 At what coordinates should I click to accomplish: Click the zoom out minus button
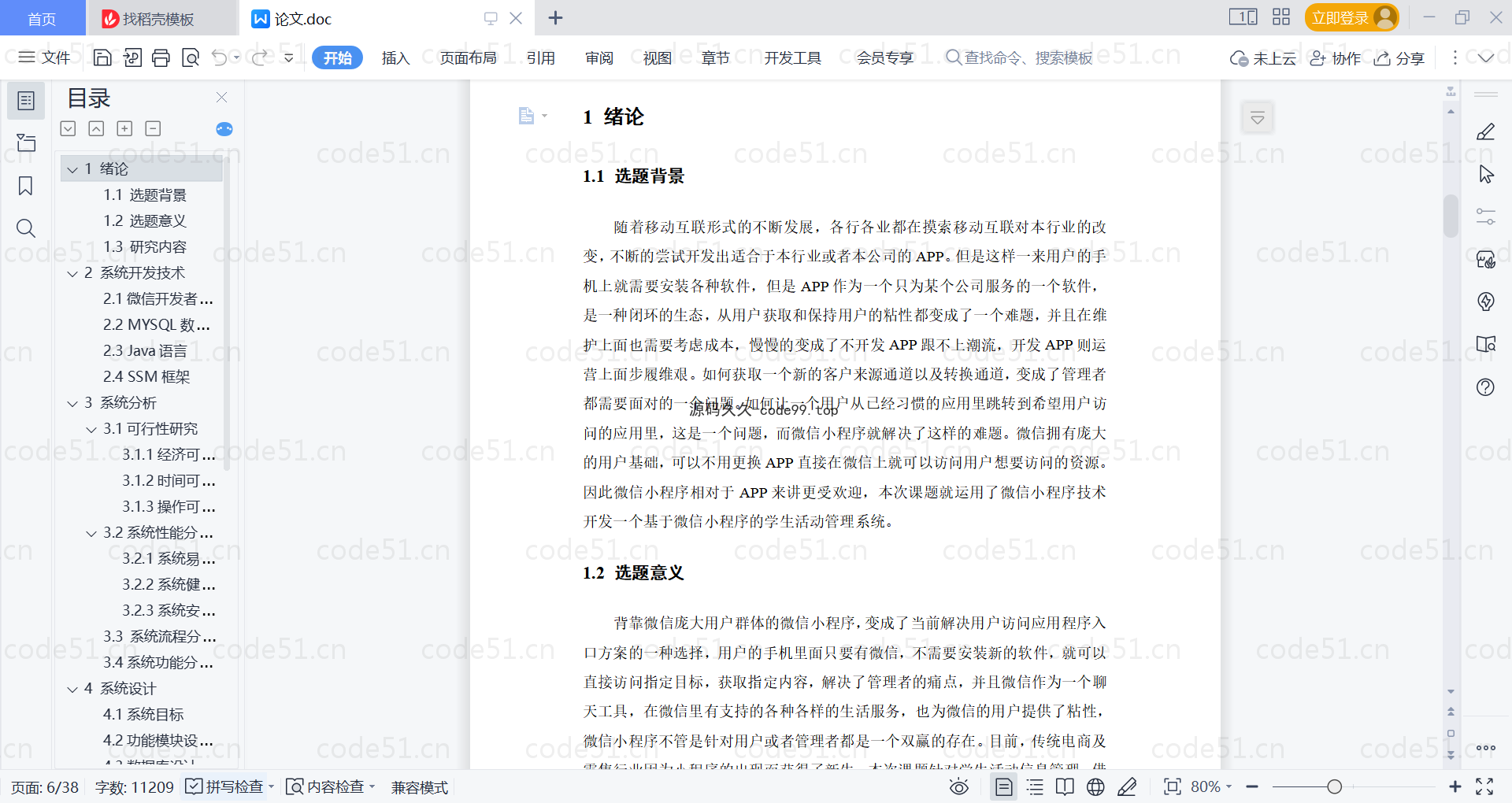(x=1252, y=786)
